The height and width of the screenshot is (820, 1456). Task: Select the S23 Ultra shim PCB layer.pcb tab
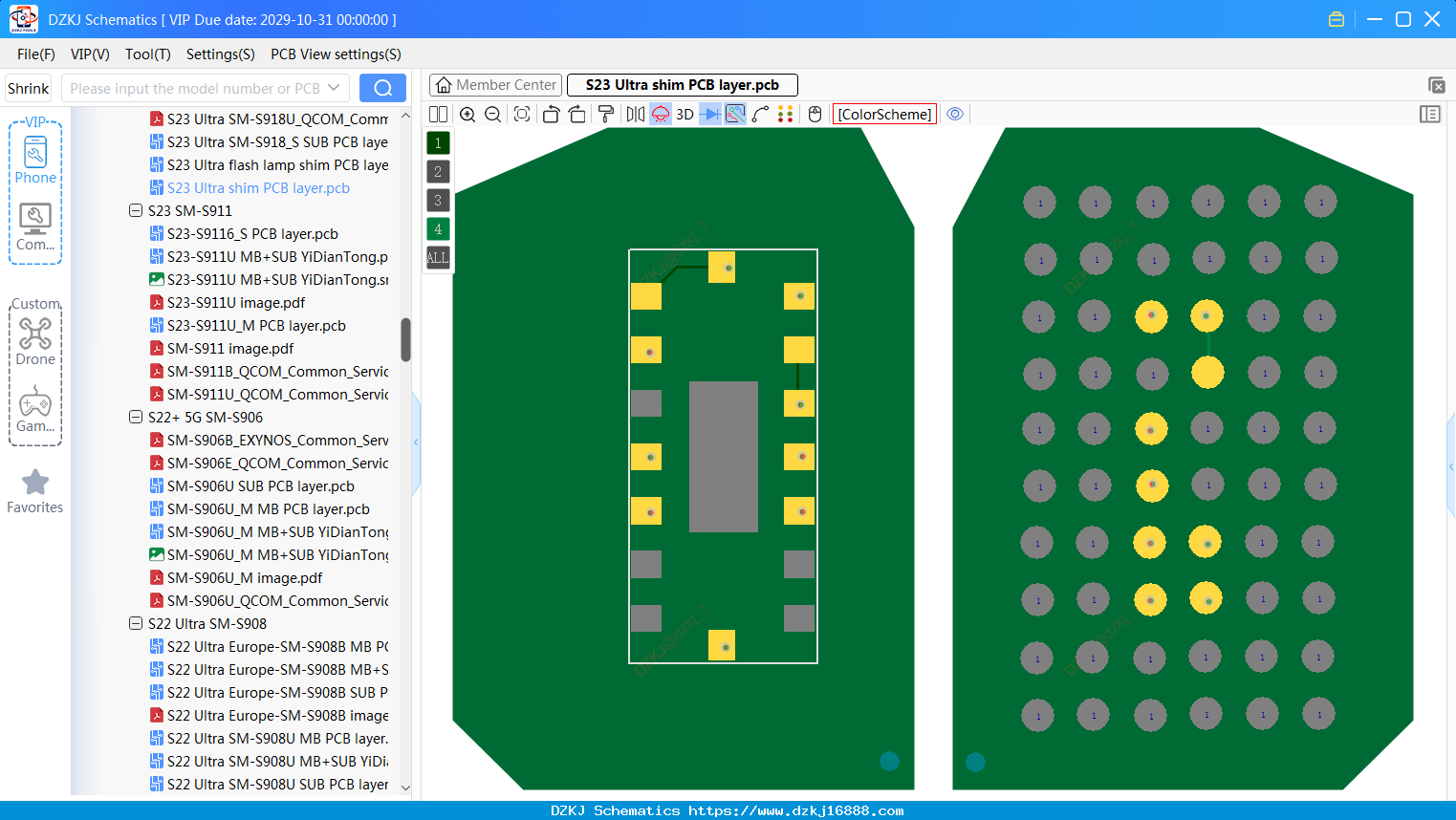(683, 85)
